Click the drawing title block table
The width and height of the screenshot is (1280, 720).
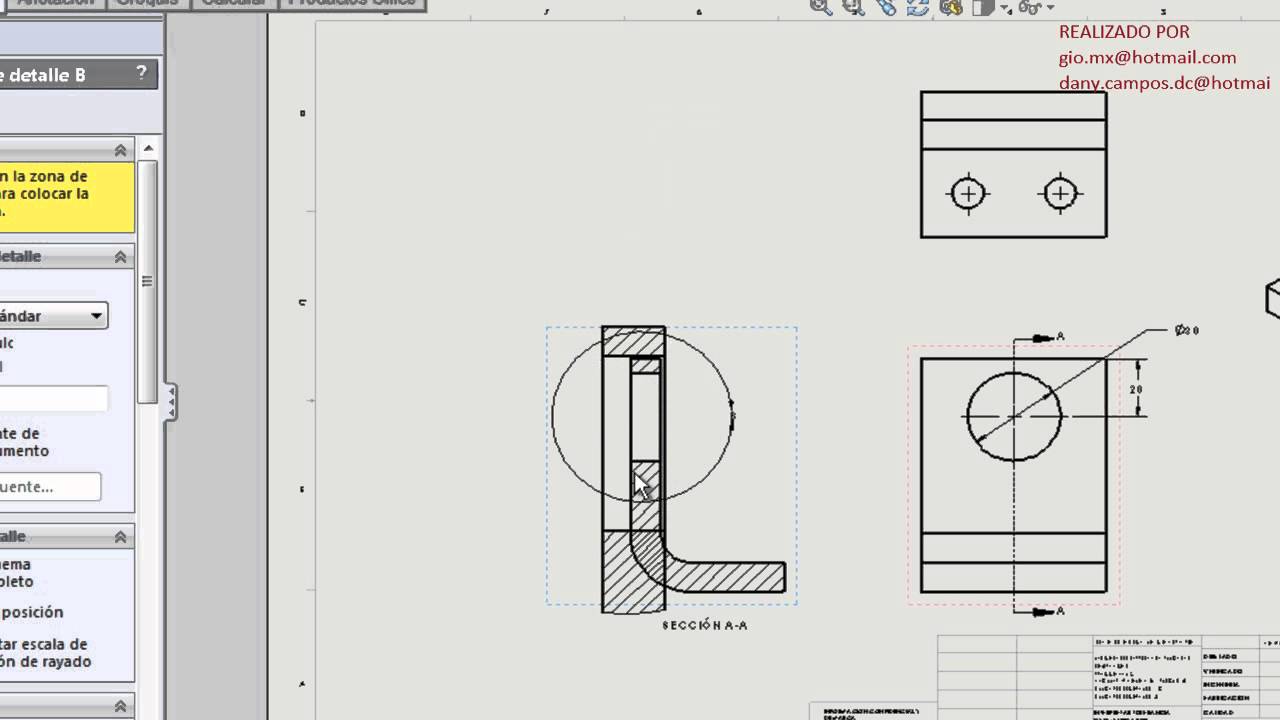[1108, 676]
